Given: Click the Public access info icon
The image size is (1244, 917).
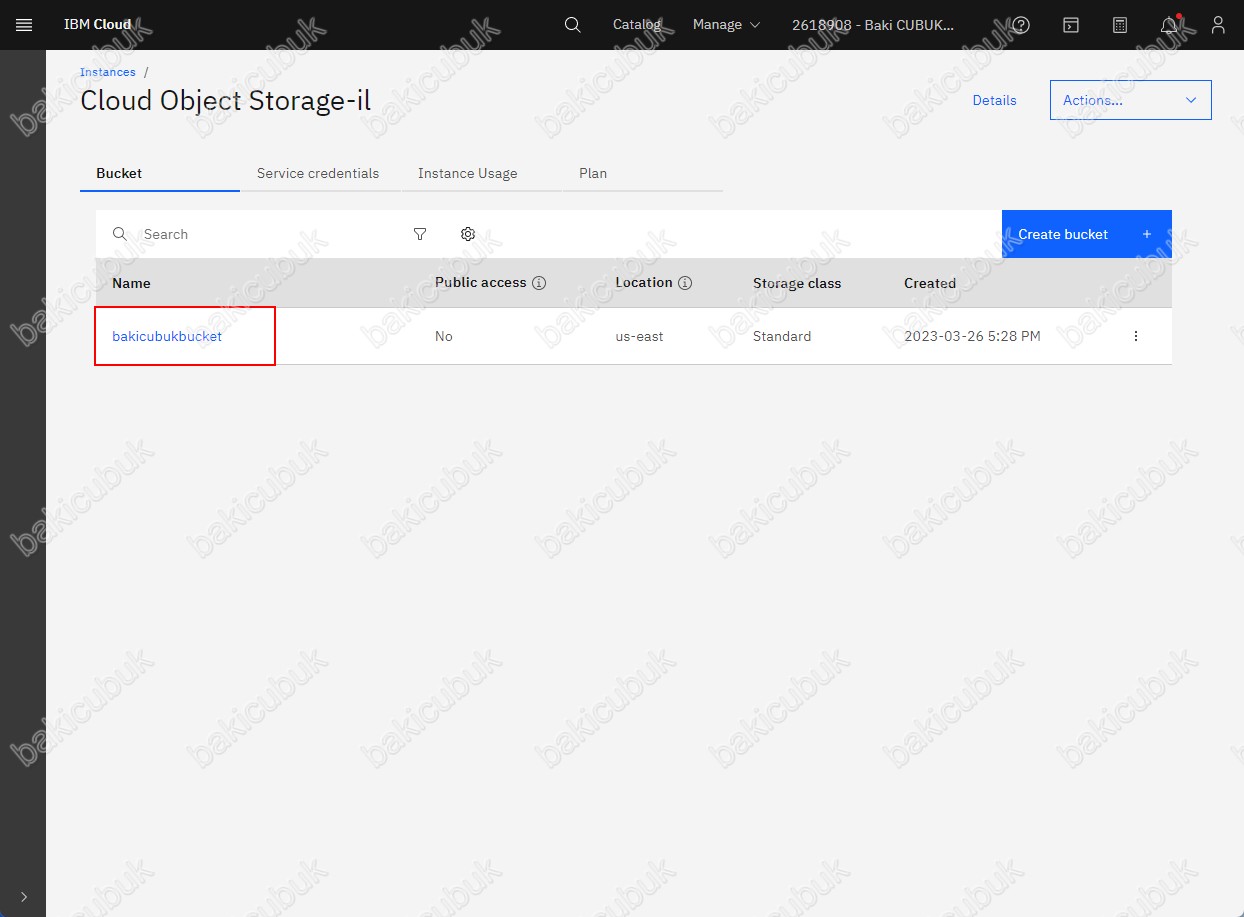Looking at the screenshot, I should 539,283.
